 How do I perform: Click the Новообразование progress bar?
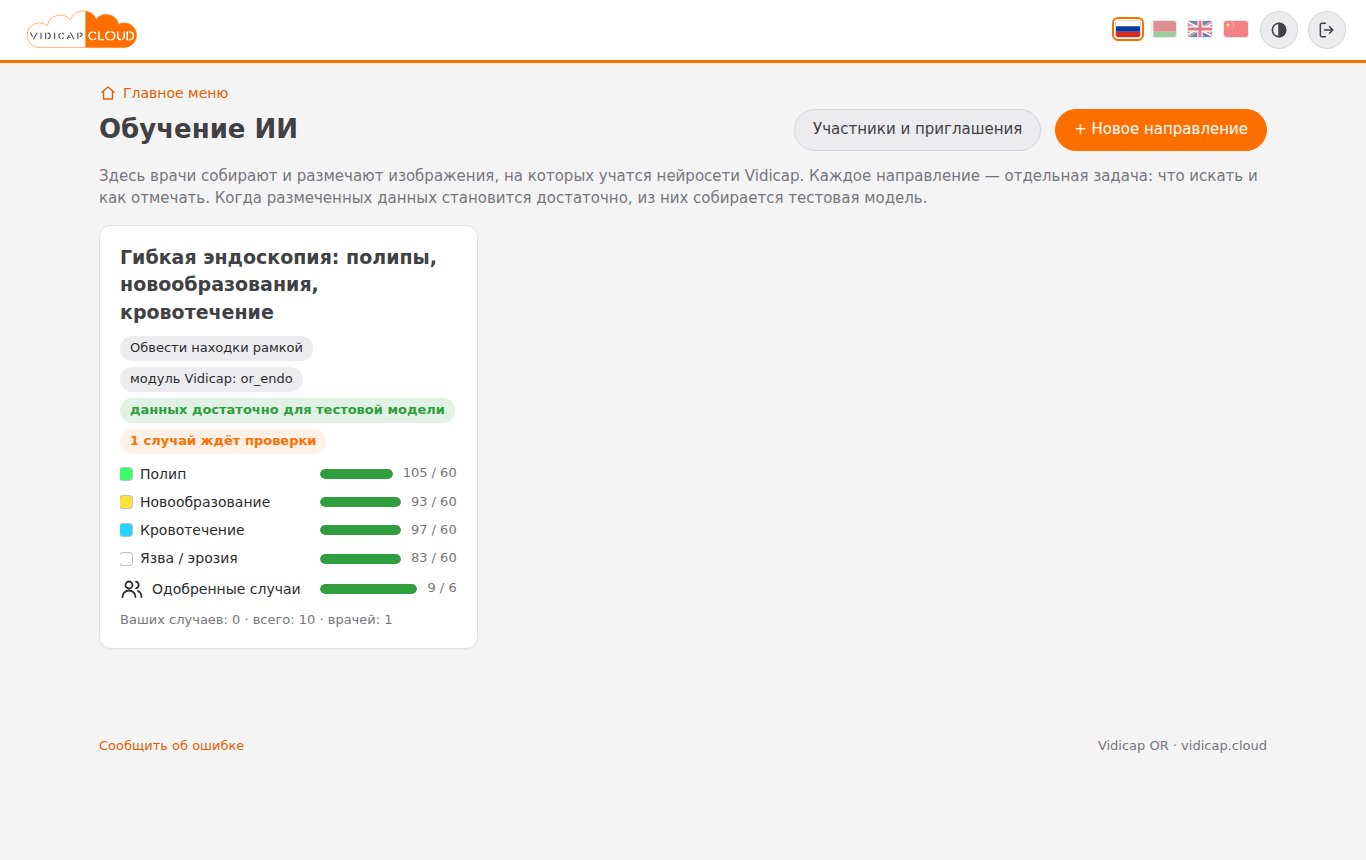click(x=361, y=502)
